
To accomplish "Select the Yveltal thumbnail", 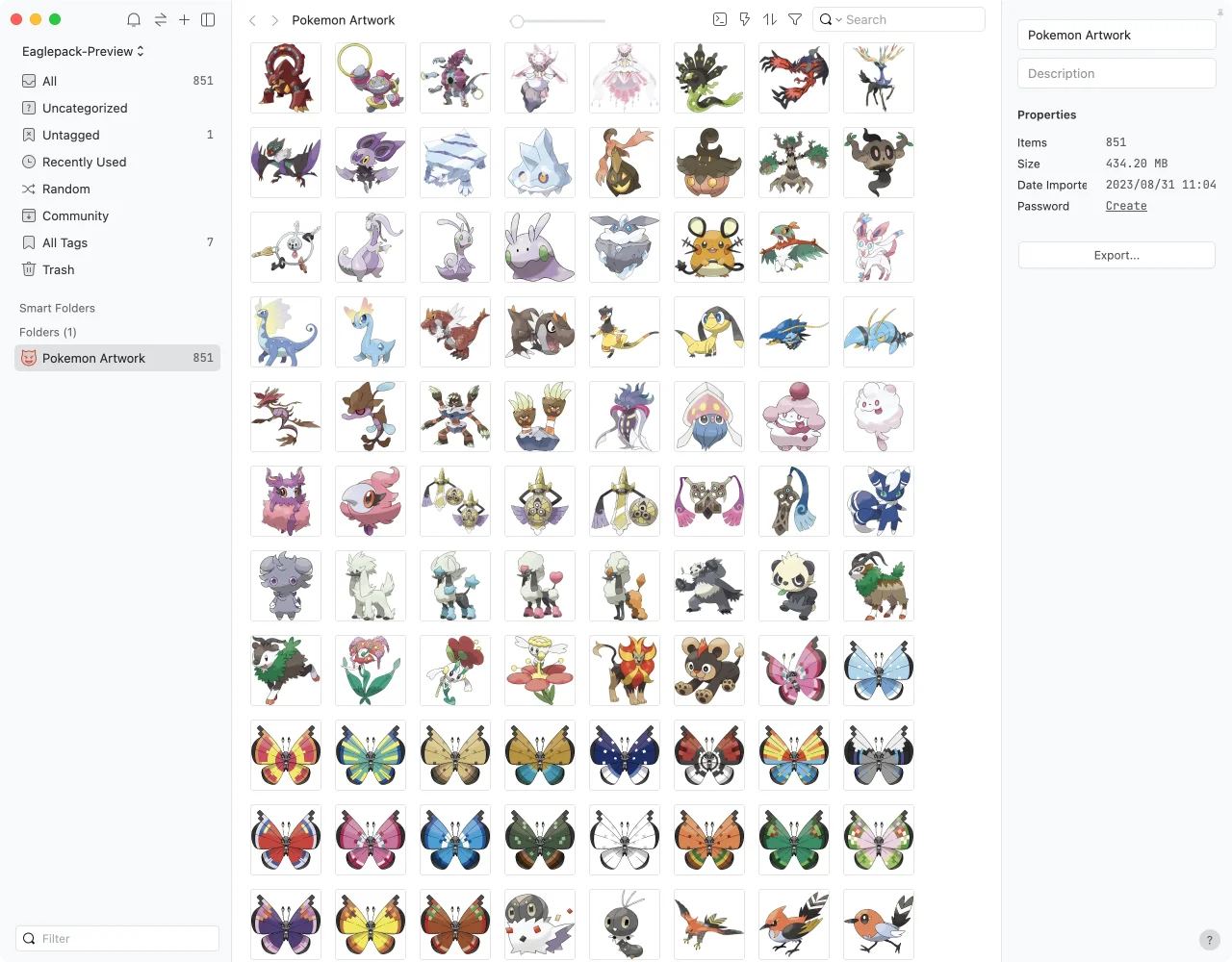I will (794, 78).
